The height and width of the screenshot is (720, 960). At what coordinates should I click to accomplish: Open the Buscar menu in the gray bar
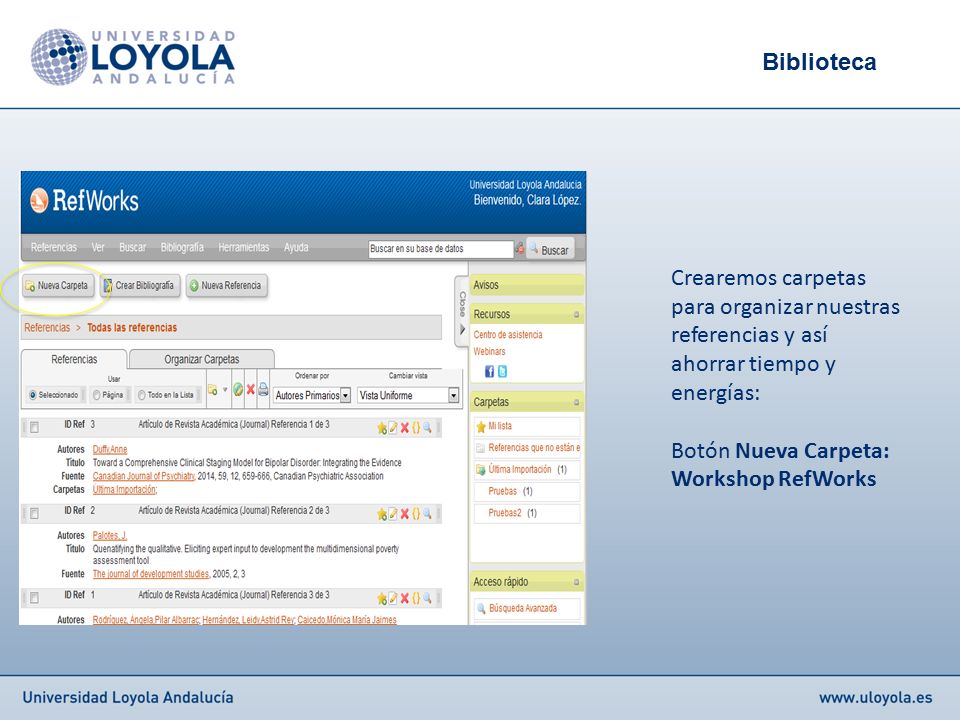132,247
